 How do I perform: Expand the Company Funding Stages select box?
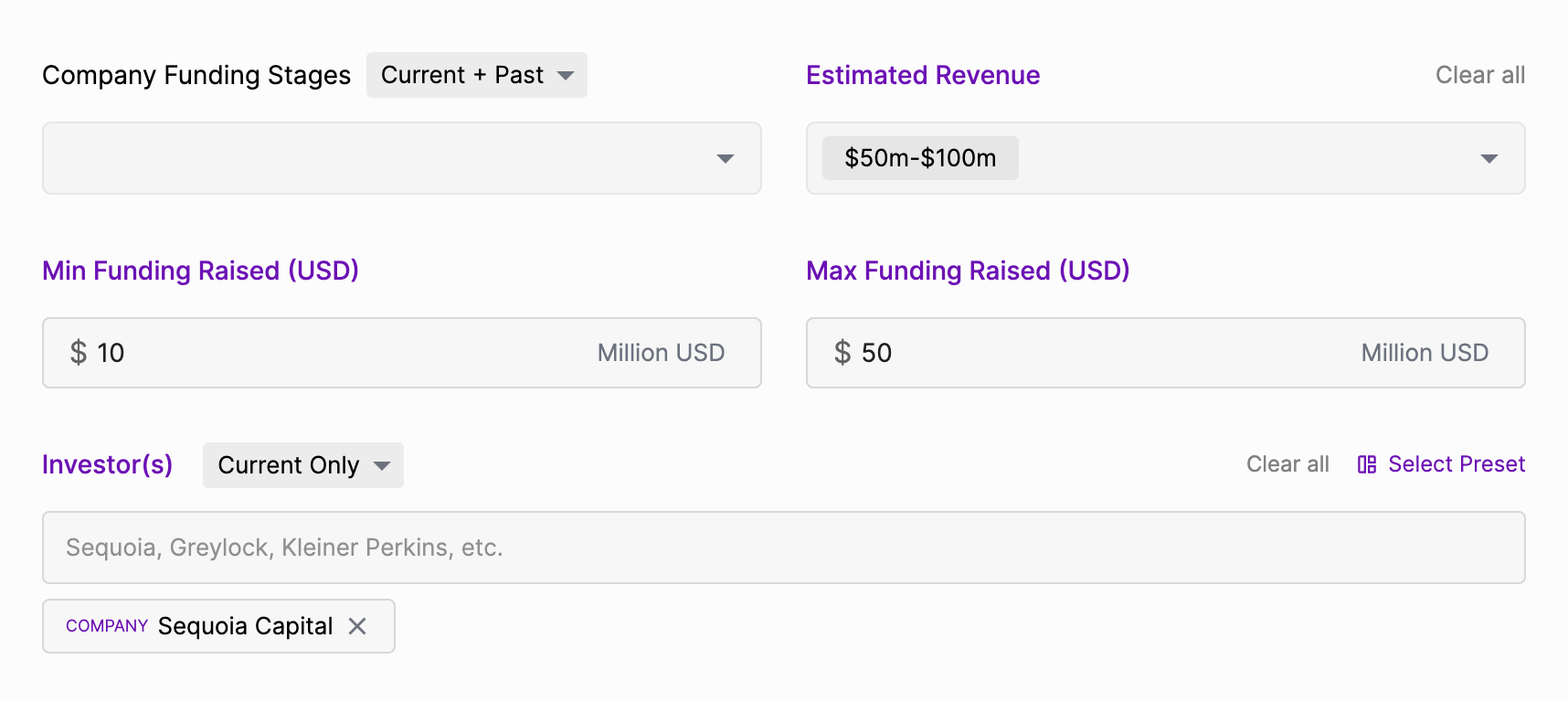(x=402, y=158)
